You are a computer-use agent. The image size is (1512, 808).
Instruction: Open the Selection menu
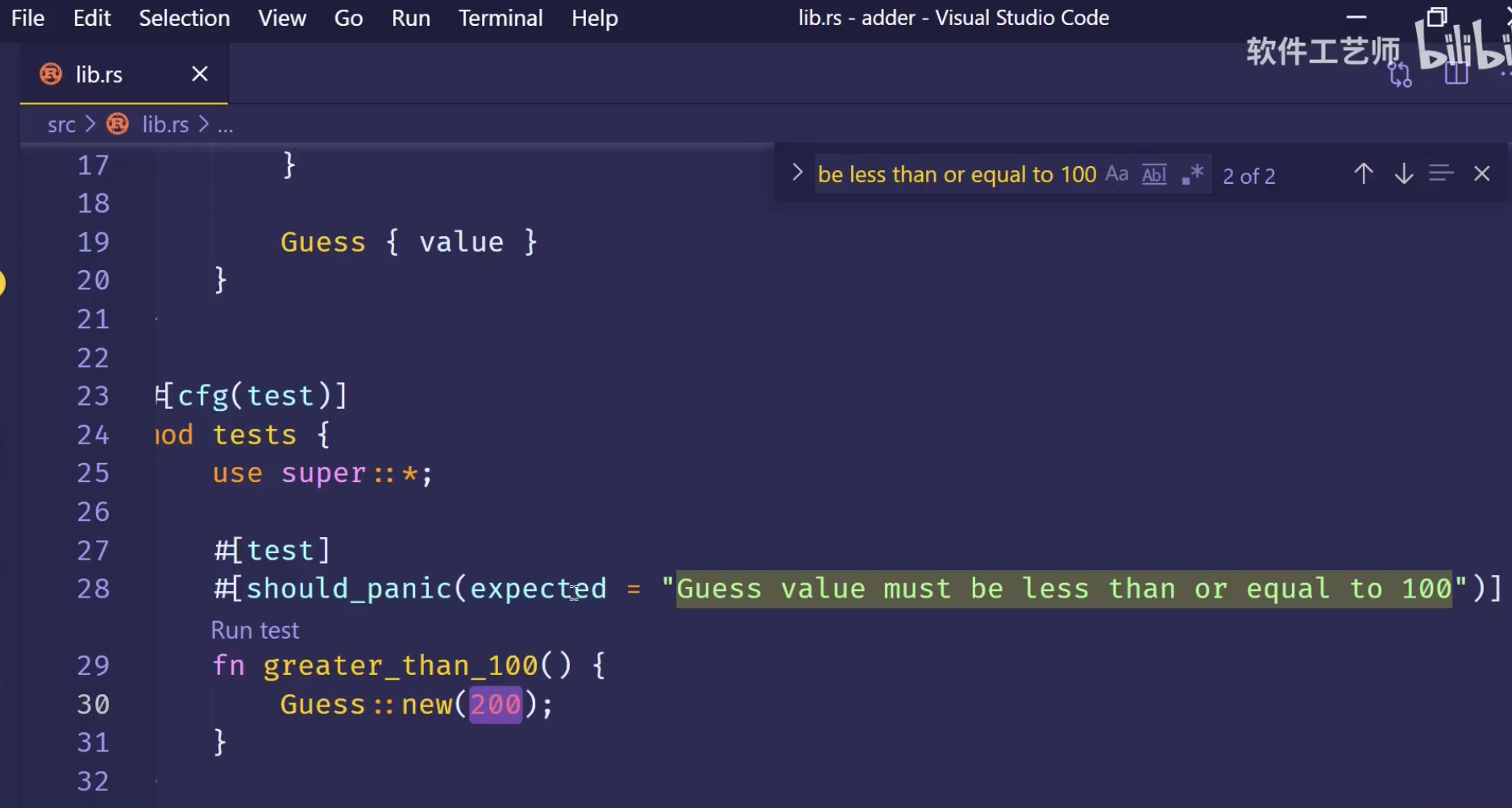click(184, 18)
